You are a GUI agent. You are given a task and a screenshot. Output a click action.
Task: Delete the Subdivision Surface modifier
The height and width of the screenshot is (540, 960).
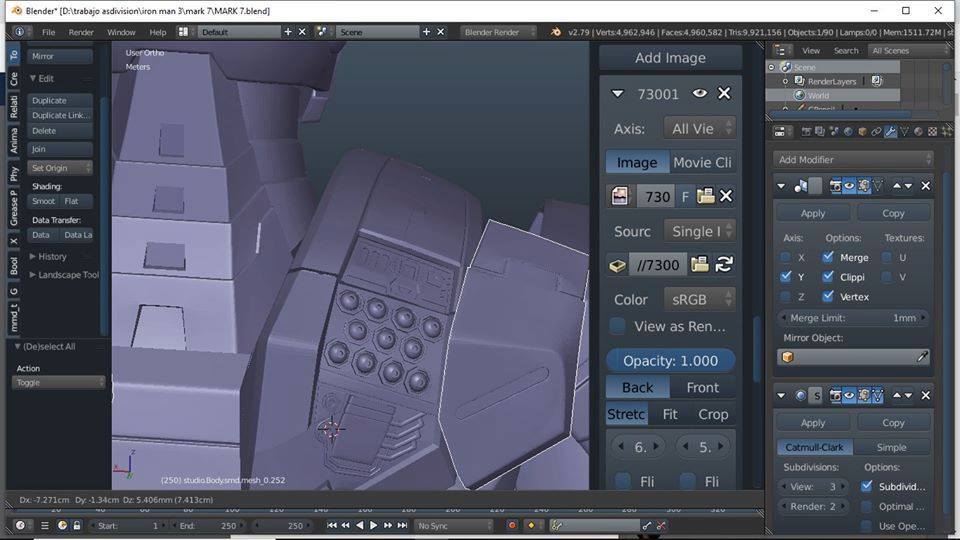pyautogui.click(x=926, y=396)
